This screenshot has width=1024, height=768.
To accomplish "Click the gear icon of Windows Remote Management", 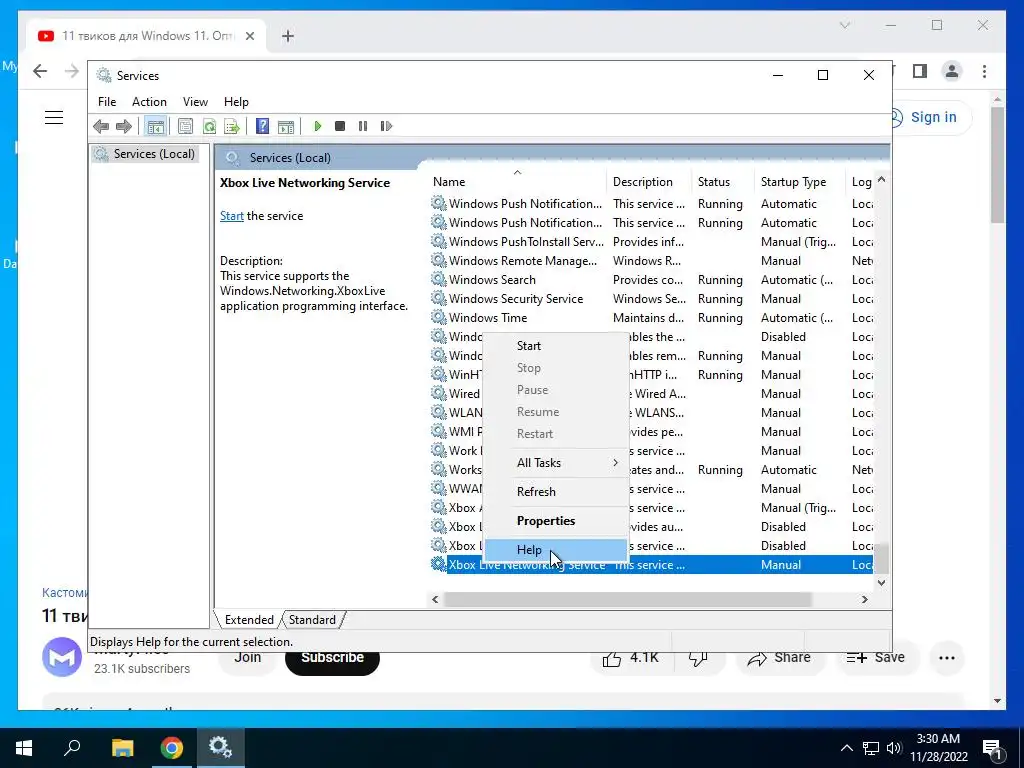I will pyautogui.click(x=439, y=260).
